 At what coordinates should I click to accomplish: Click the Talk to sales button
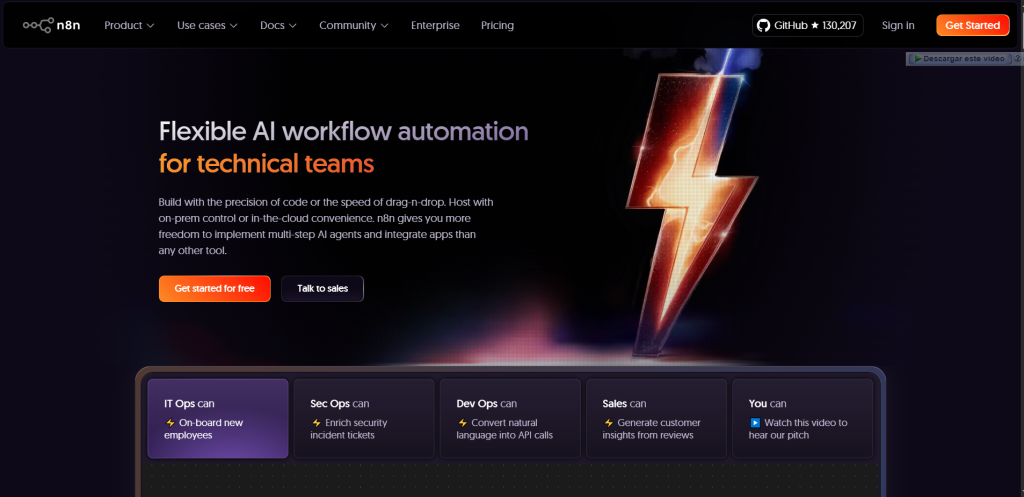pyautogui.click(x=323, y=288)
